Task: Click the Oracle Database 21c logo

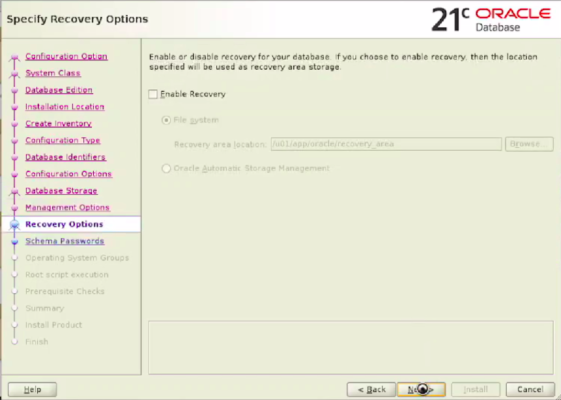Action: (x=491, y=19)
